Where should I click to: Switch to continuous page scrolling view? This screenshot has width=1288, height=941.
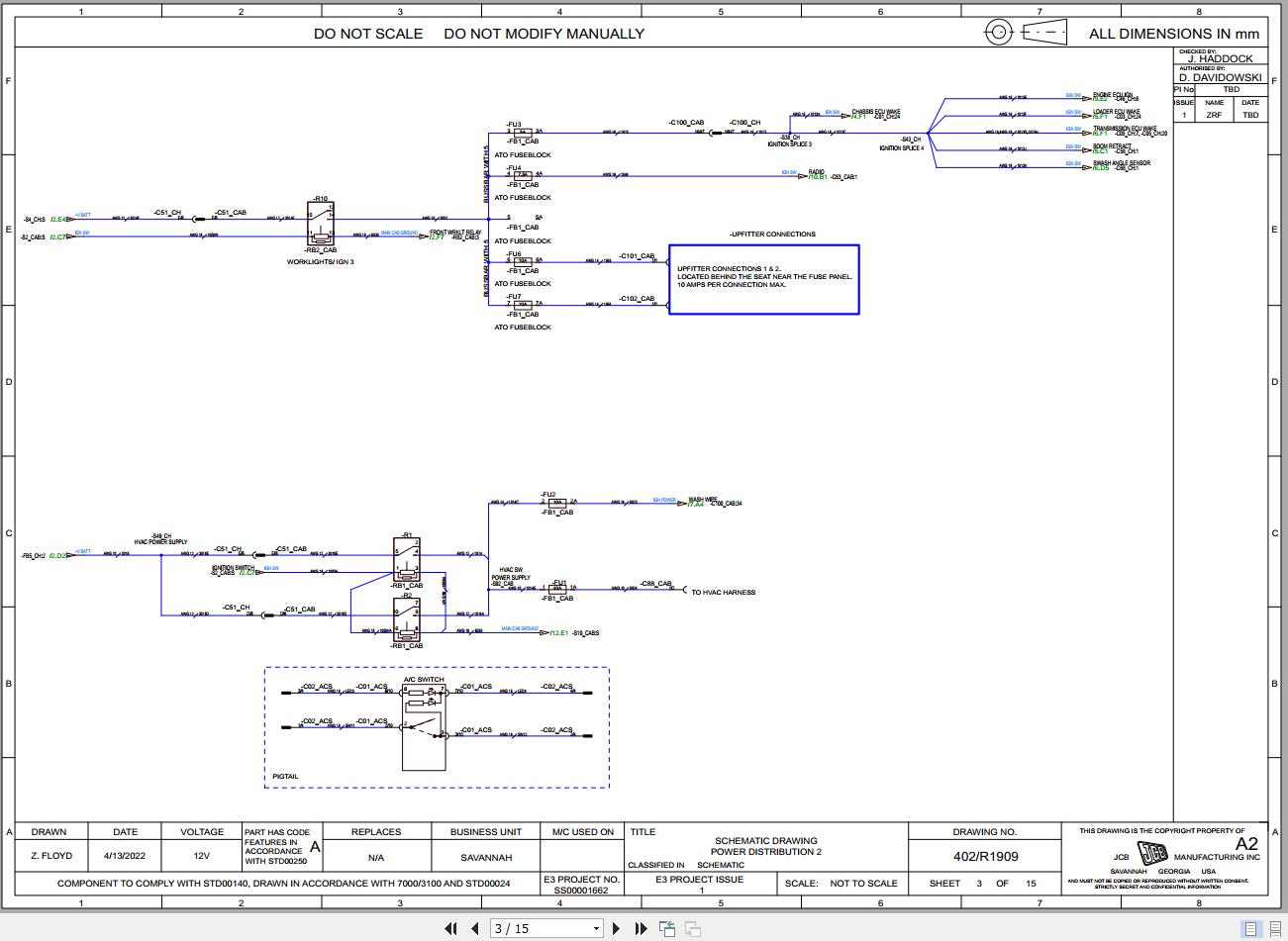1275,929
